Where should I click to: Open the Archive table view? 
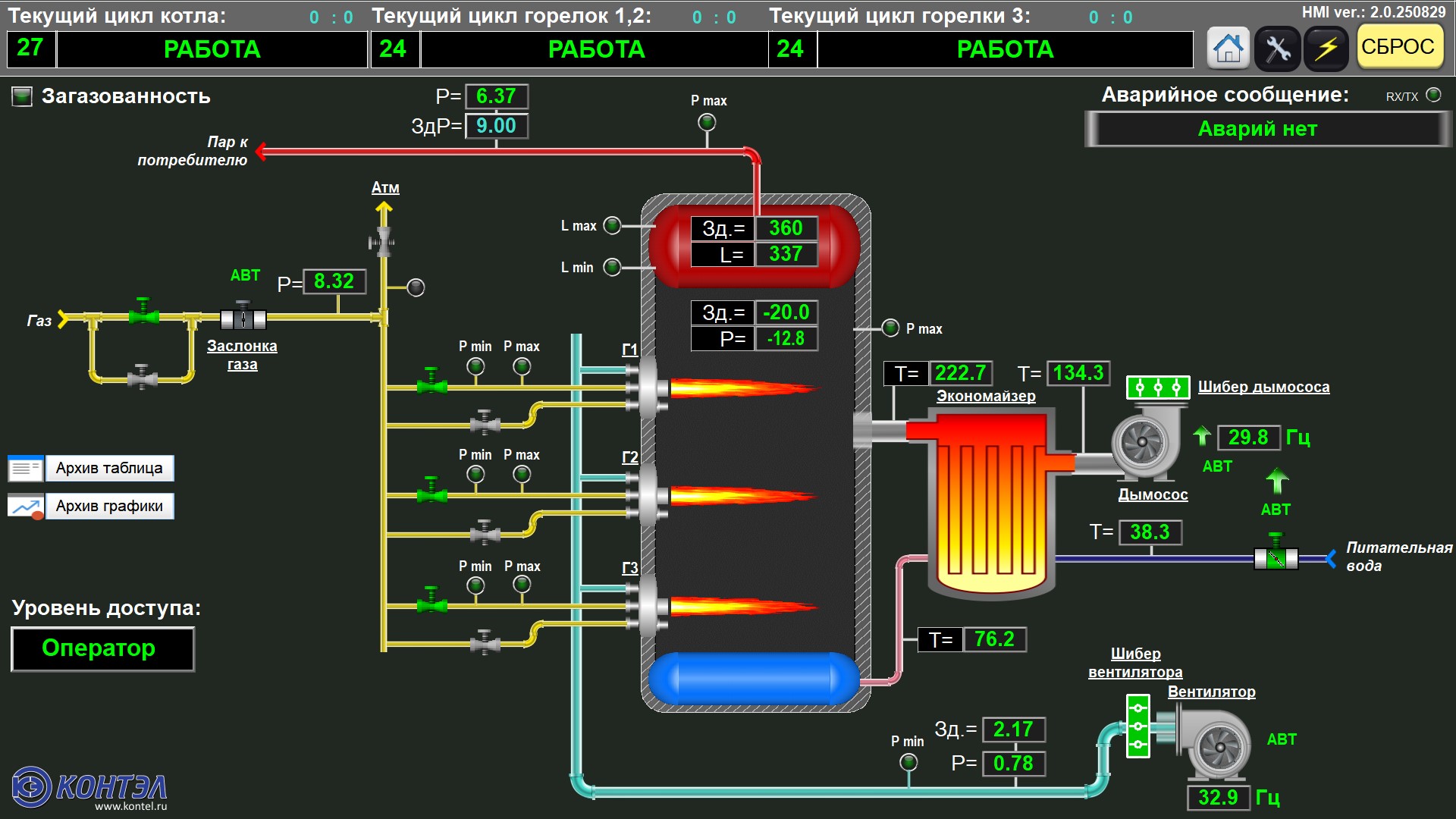(109, 468)
